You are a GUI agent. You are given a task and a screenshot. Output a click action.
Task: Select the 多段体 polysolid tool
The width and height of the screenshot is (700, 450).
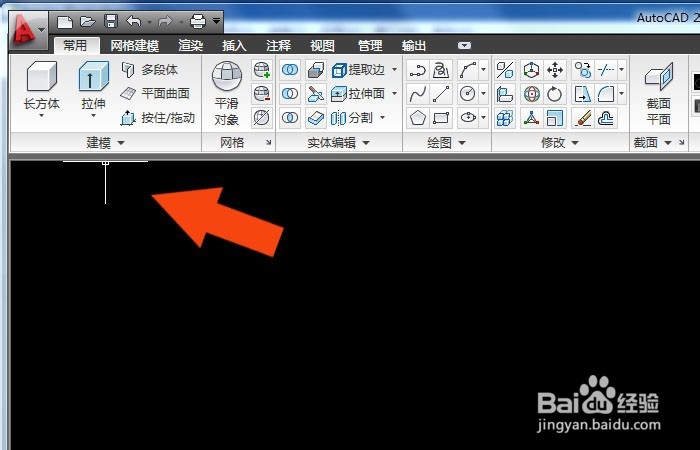[150, 70]
